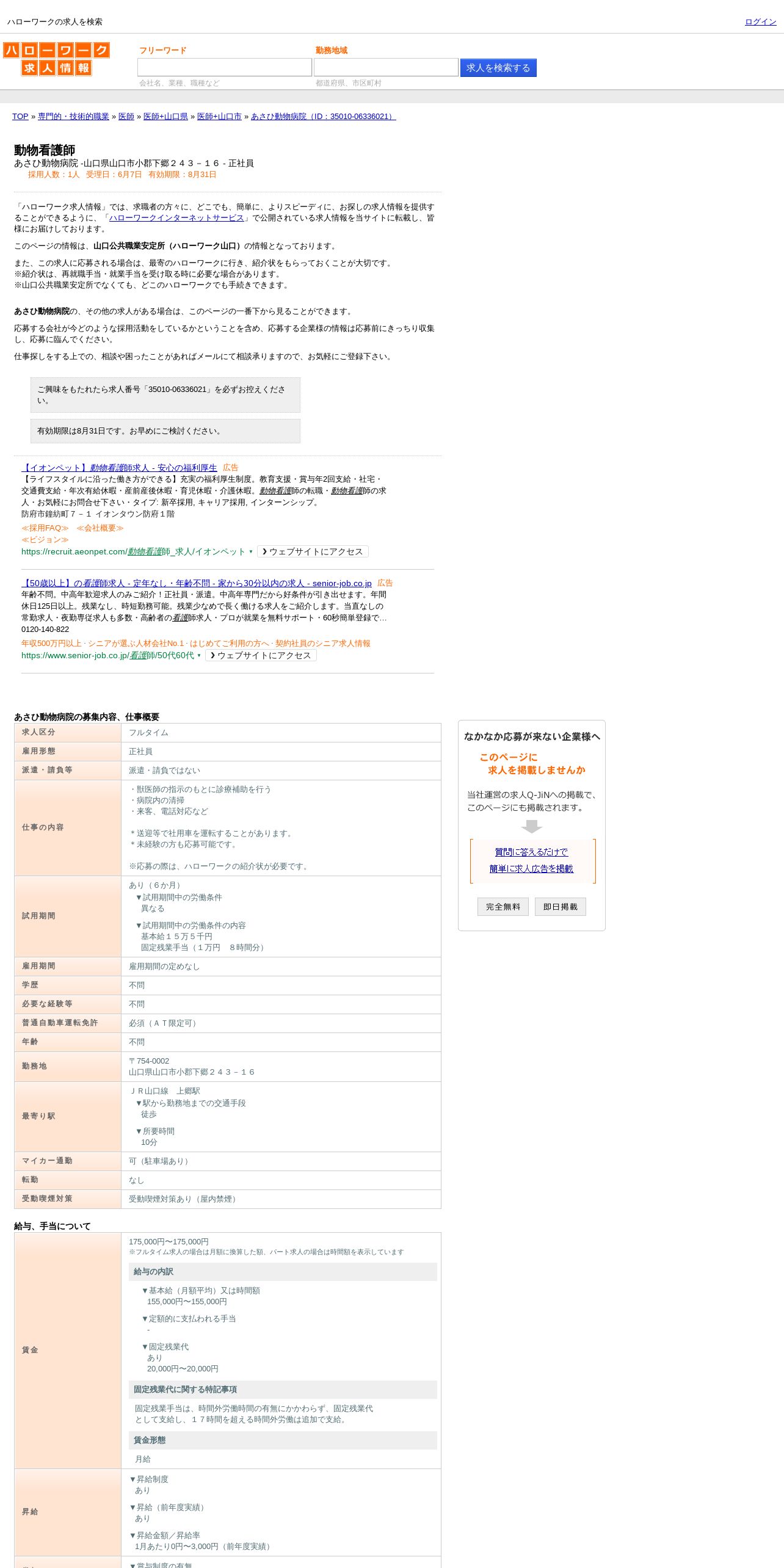
Task: Click 雇用期間の定めなし cell
Action: click(x=164, y=967)
